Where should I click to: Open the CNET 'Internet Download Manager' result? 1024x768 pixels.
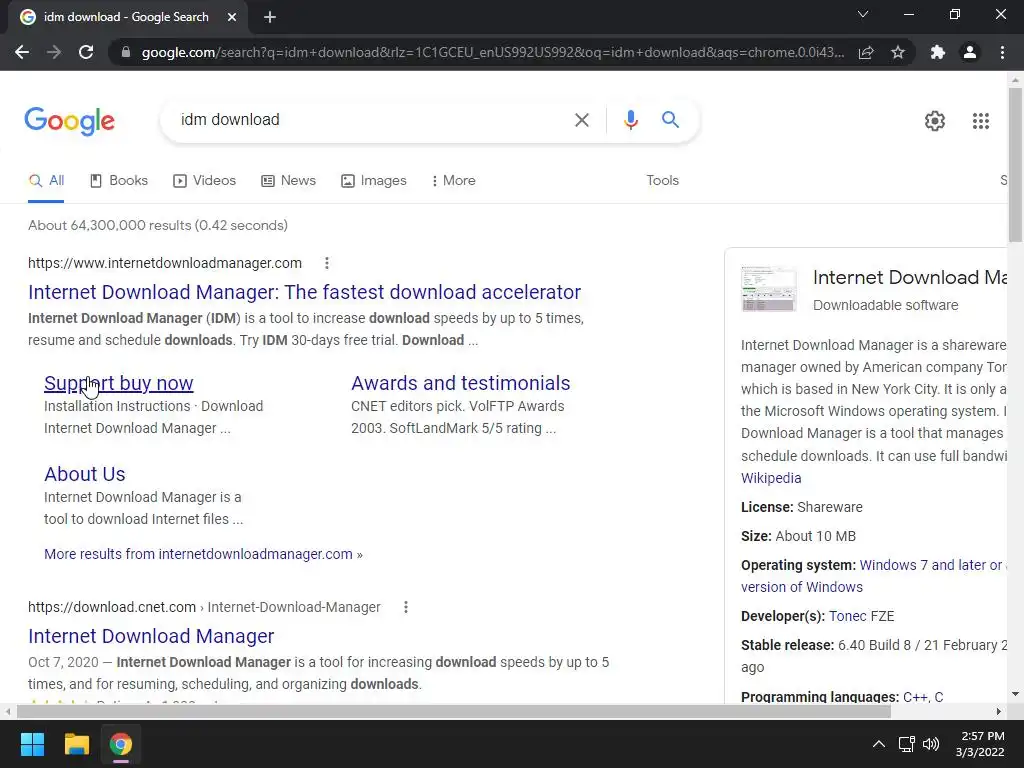coord(151,636)
